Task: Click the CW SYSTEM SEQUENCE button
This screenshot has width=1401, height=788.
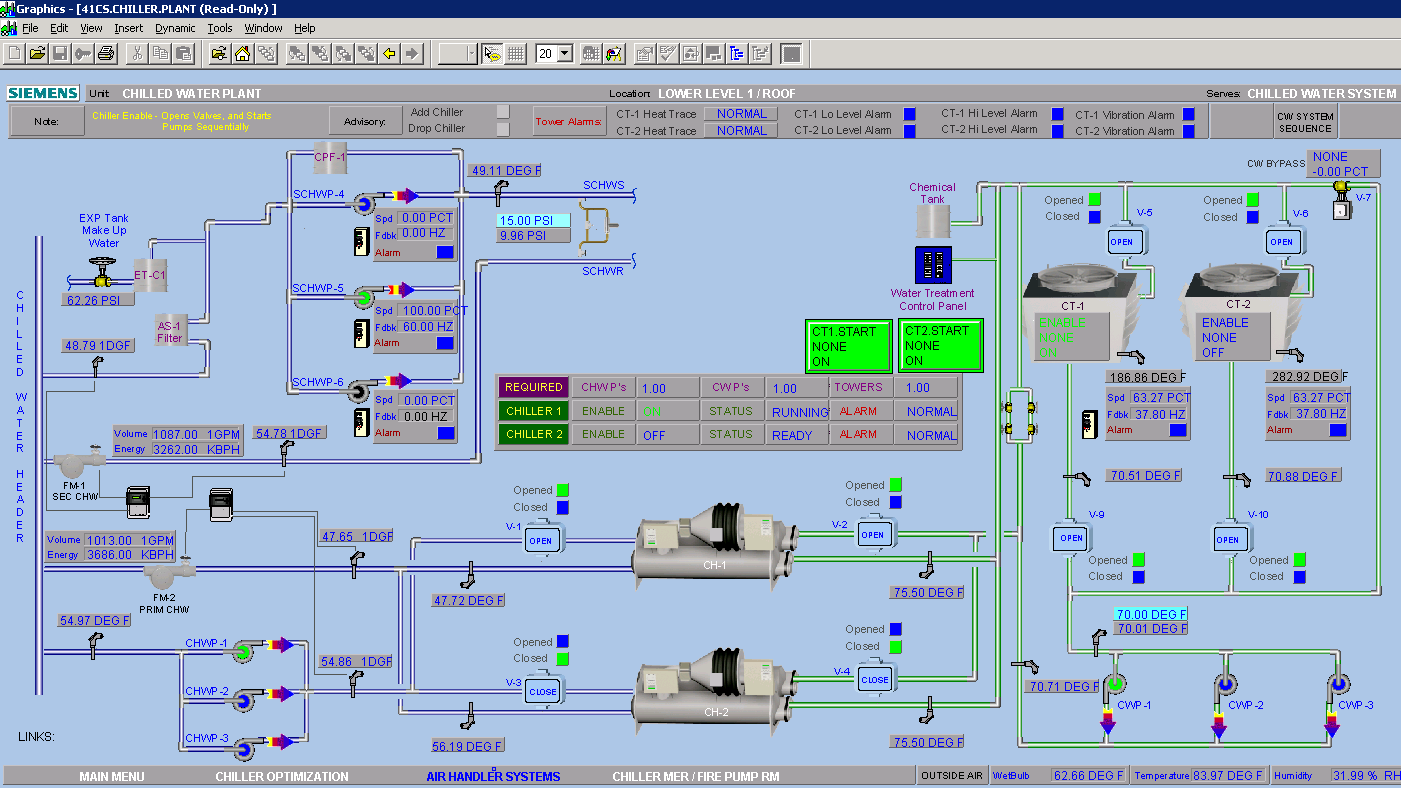Action: [1304, 122]
